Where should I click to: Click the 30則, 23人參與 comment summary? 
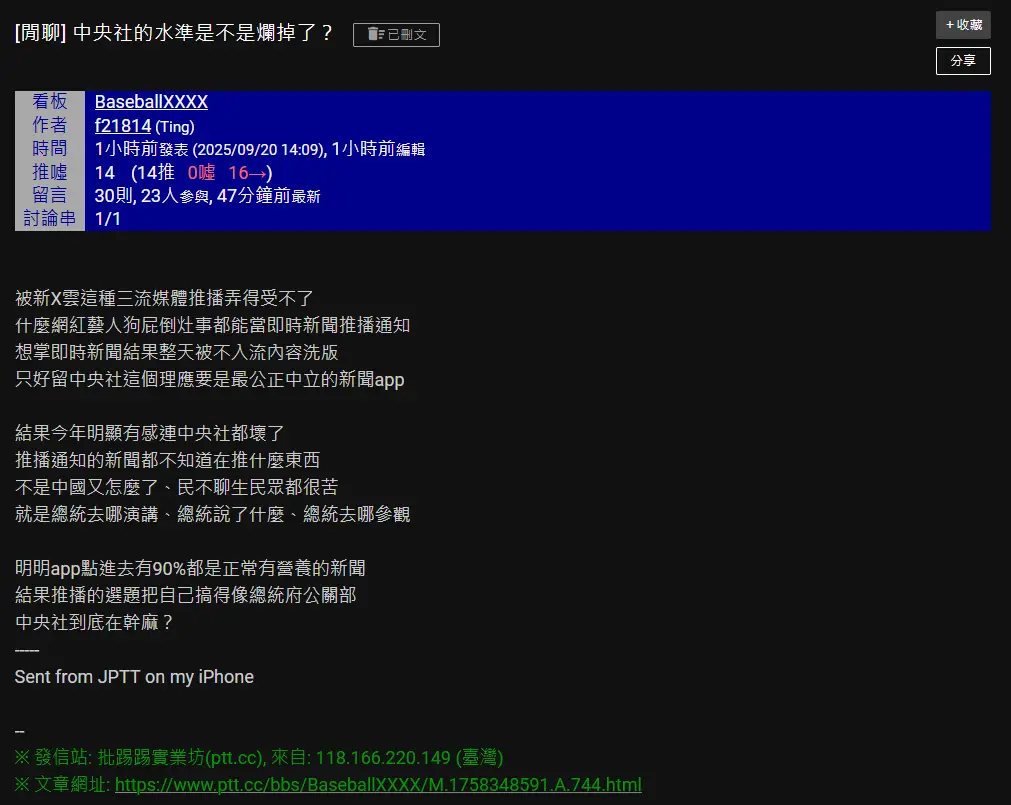(x=153, y=196)
